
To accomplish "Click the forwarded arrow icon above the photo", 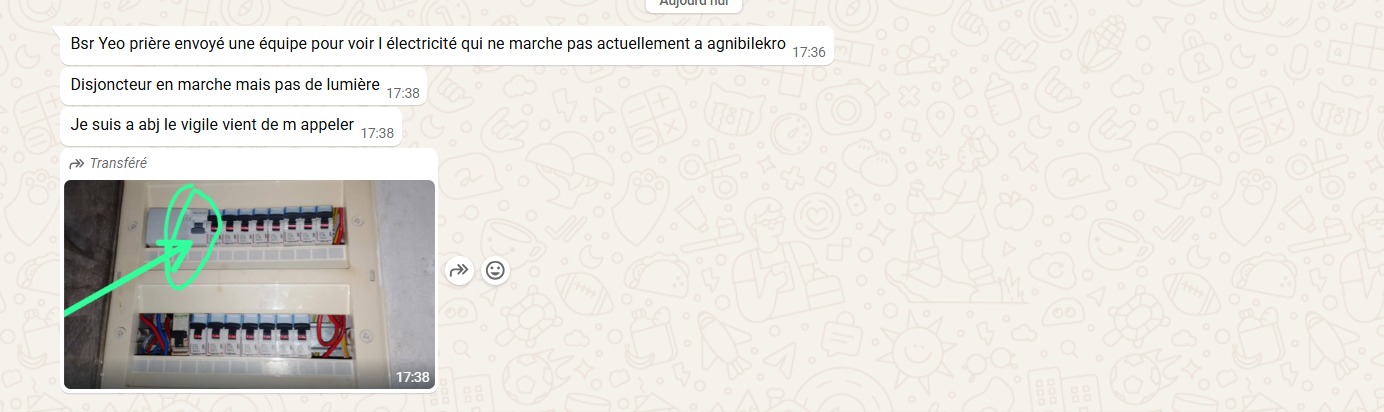I will click(x=76, y=163).
